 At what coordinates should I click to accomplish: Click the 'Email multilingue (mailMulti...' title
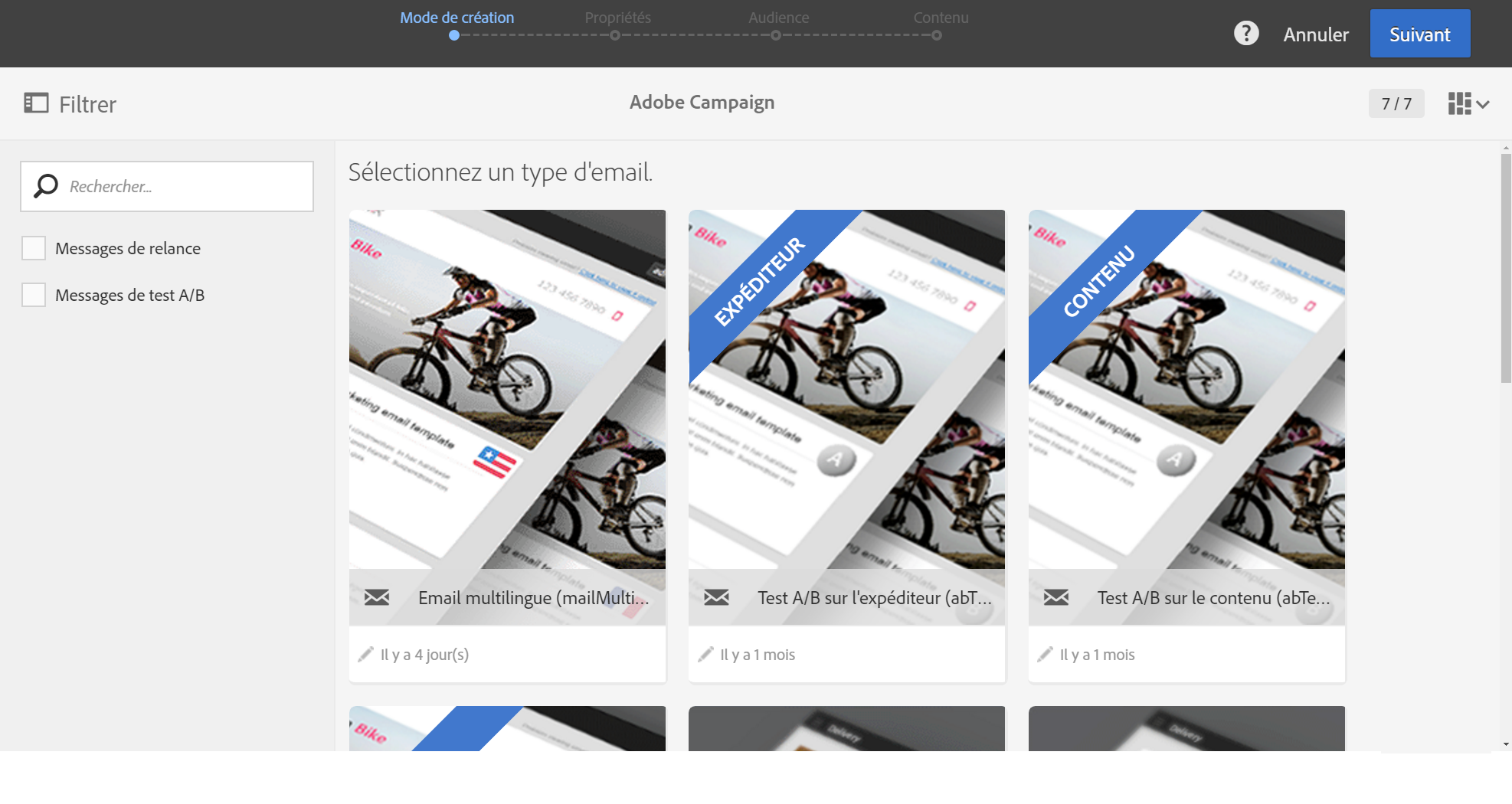click(533, 598)
